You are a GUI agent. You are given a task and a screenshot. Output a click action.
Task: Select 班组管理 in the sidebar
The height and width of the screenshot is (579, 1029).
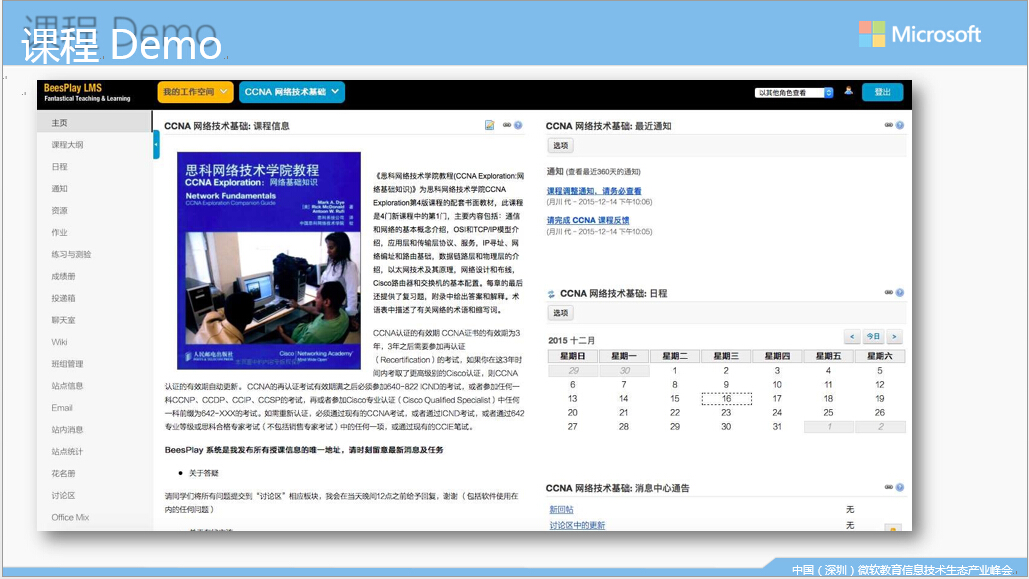[x=68, y=364]
